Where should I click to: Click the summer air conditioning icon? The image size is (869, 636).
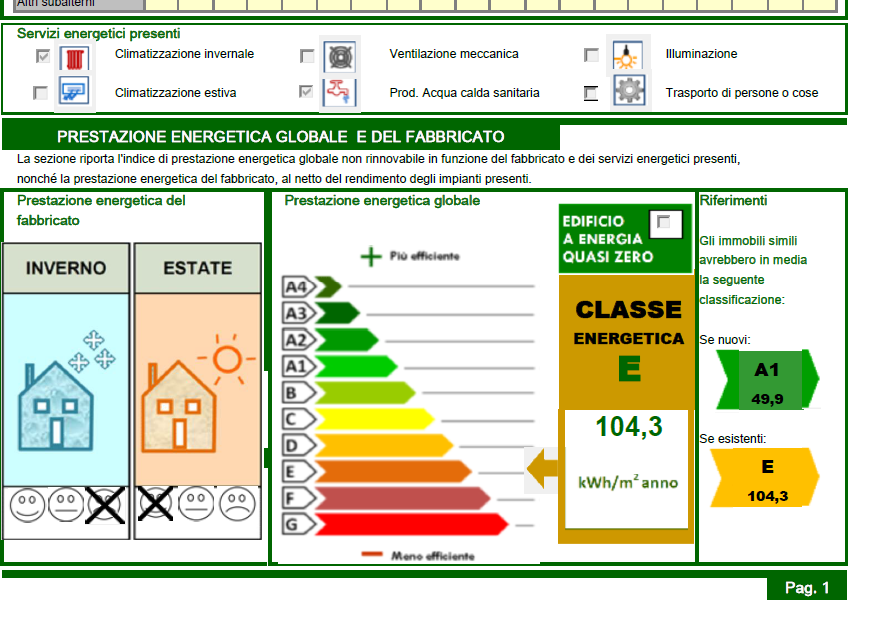pyautogui.click(x=74, y=92)
